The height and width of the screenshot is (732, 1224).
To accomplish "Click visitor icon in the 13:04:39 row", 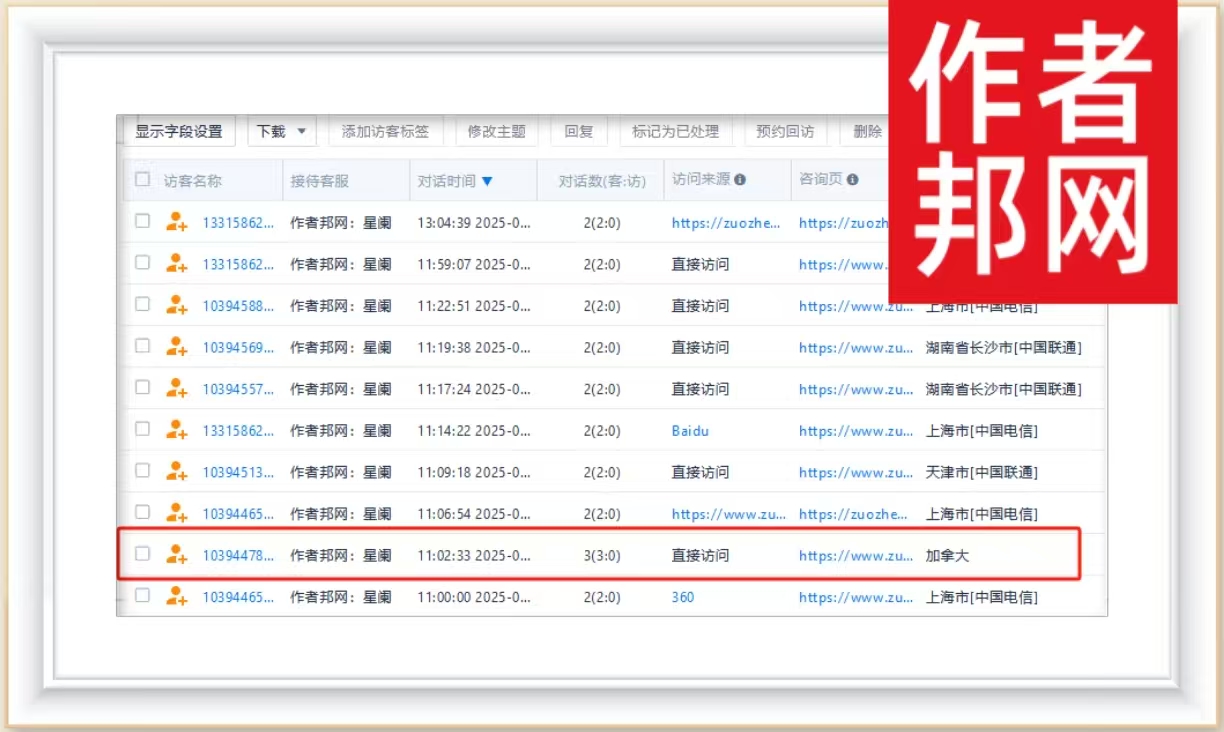I will [x=177, y=222].
